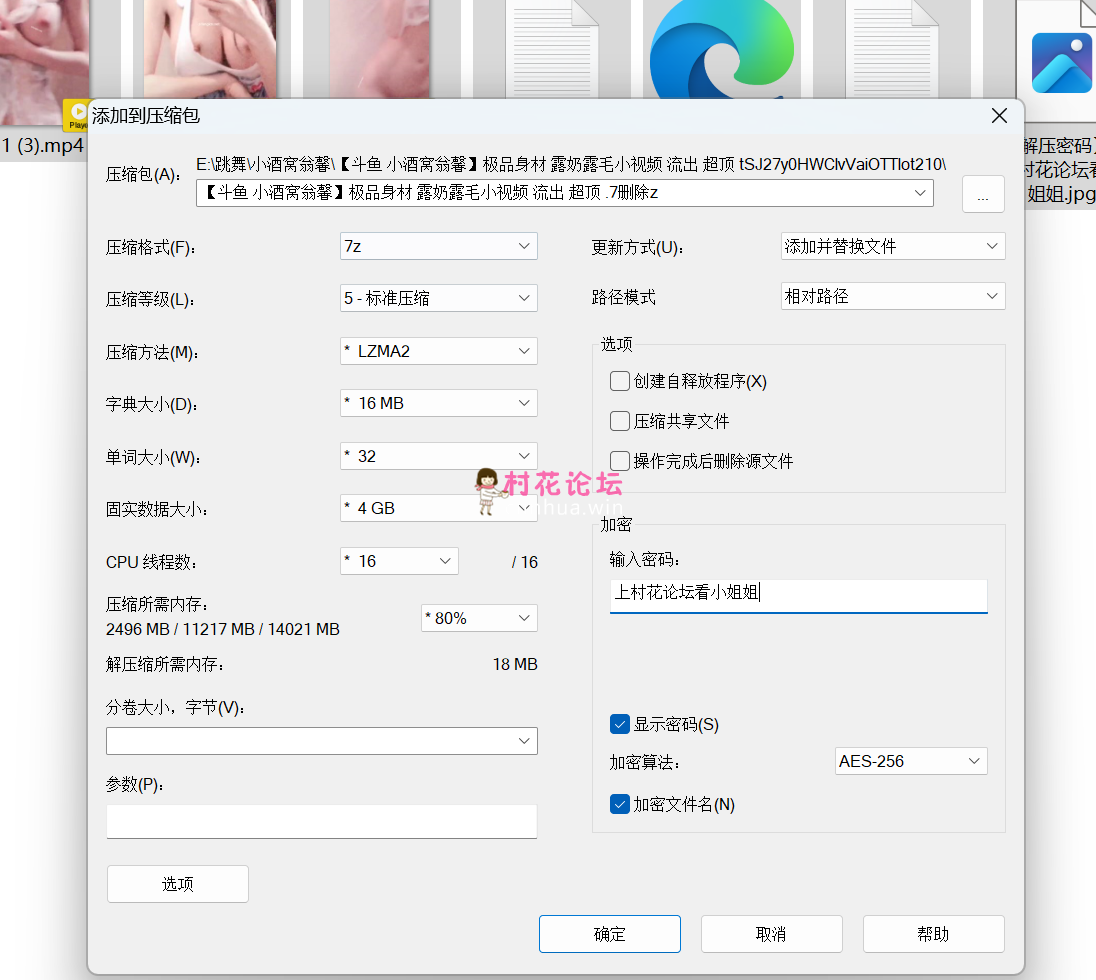1096x980 pixels.
Task: Click the 加密 group box title
Action: (x=616, y=524)
